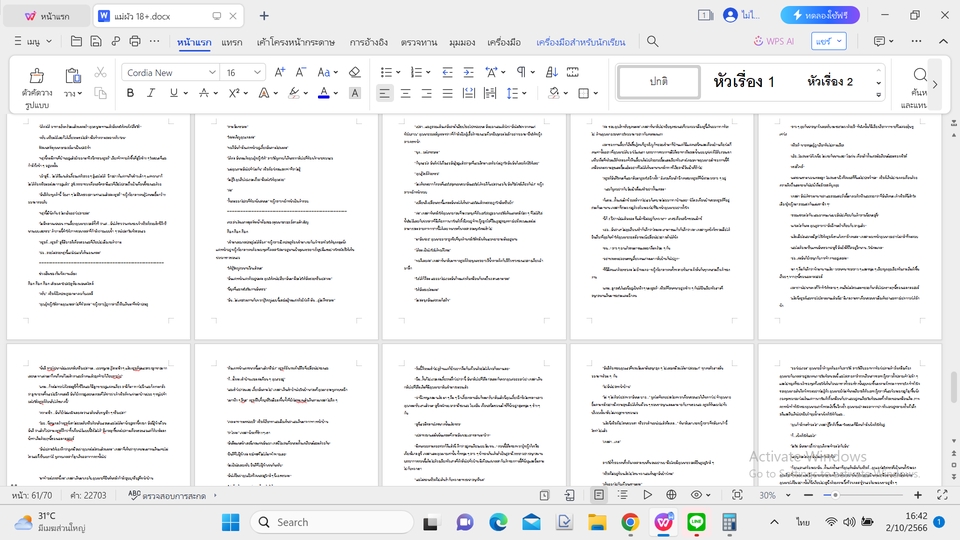Click the Paste clipboard icon
The width and height of the screenshot is (960, 540).
pos(73,76)
